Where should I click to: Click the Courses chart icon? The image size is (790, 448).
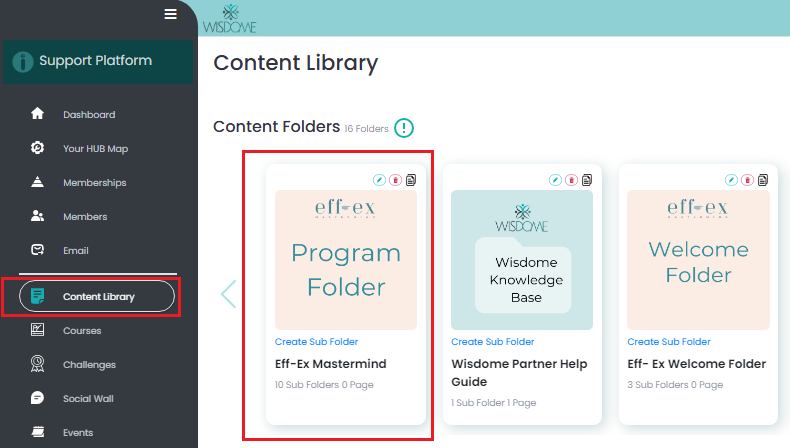point(37,330)
